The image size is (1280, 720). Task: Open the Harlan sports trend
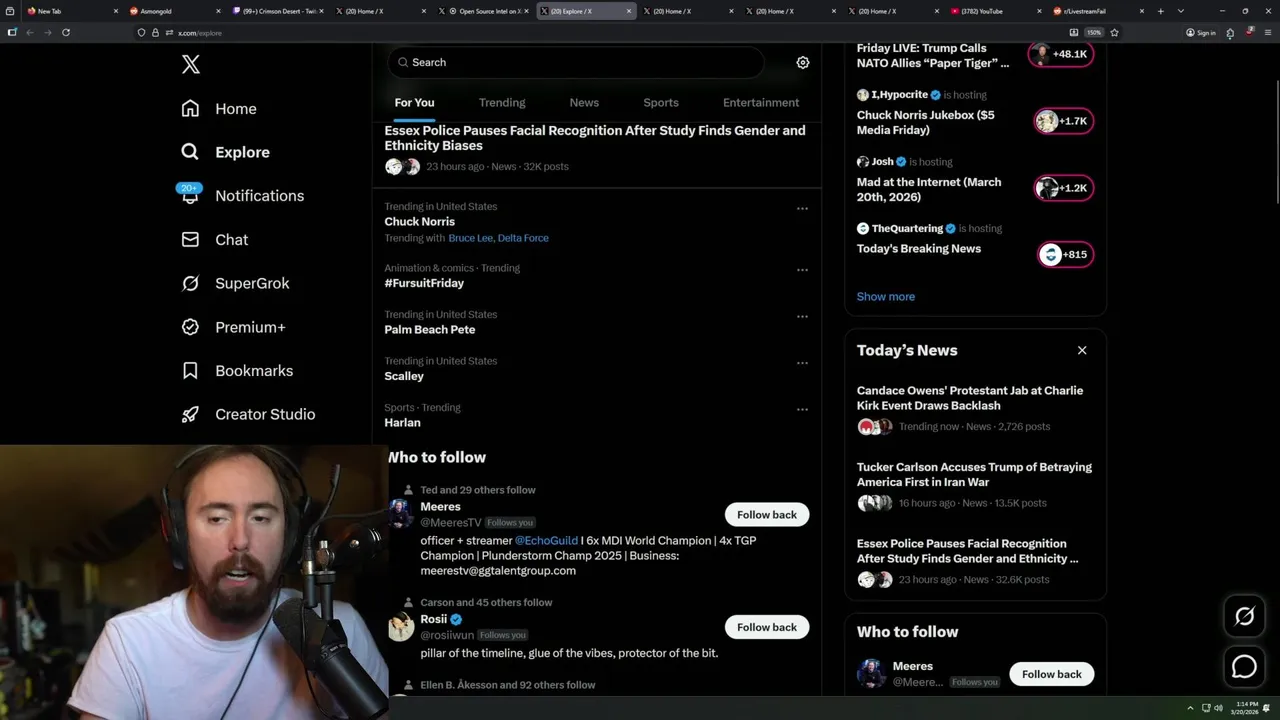tap(402, 423)
